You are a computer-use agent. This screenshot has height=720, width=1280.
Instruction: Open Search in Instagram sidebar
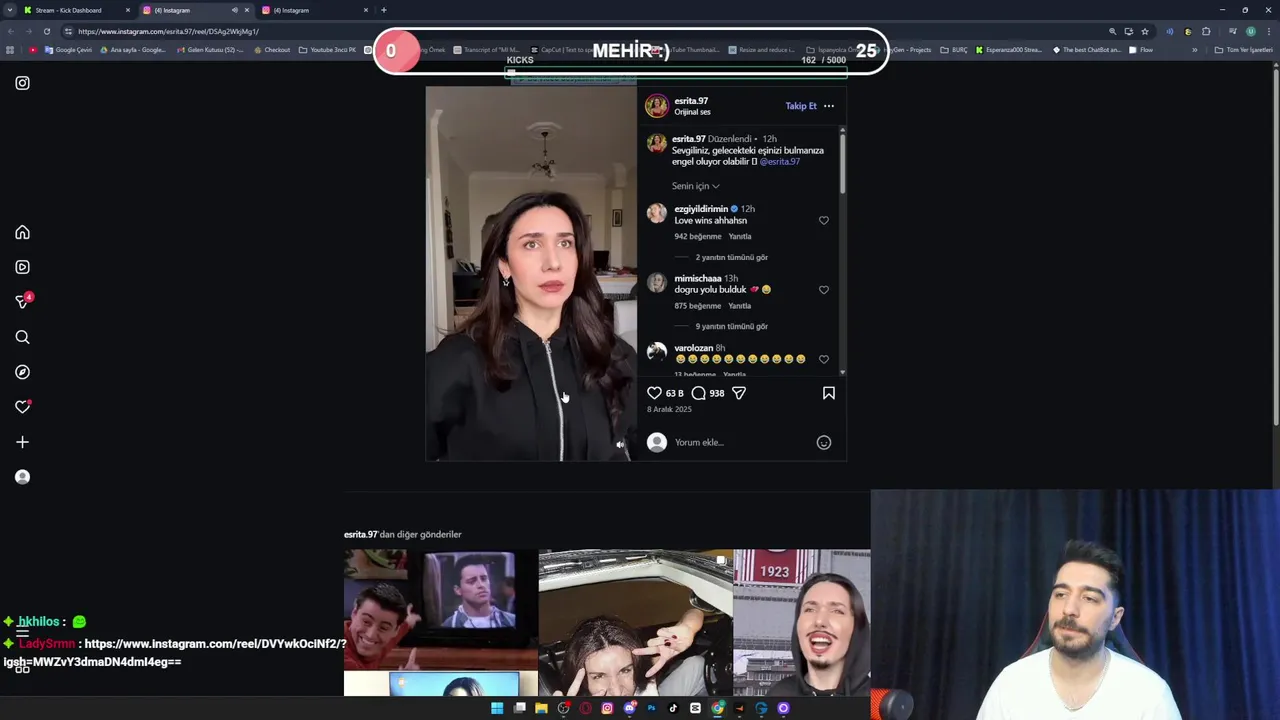point(22,337)
